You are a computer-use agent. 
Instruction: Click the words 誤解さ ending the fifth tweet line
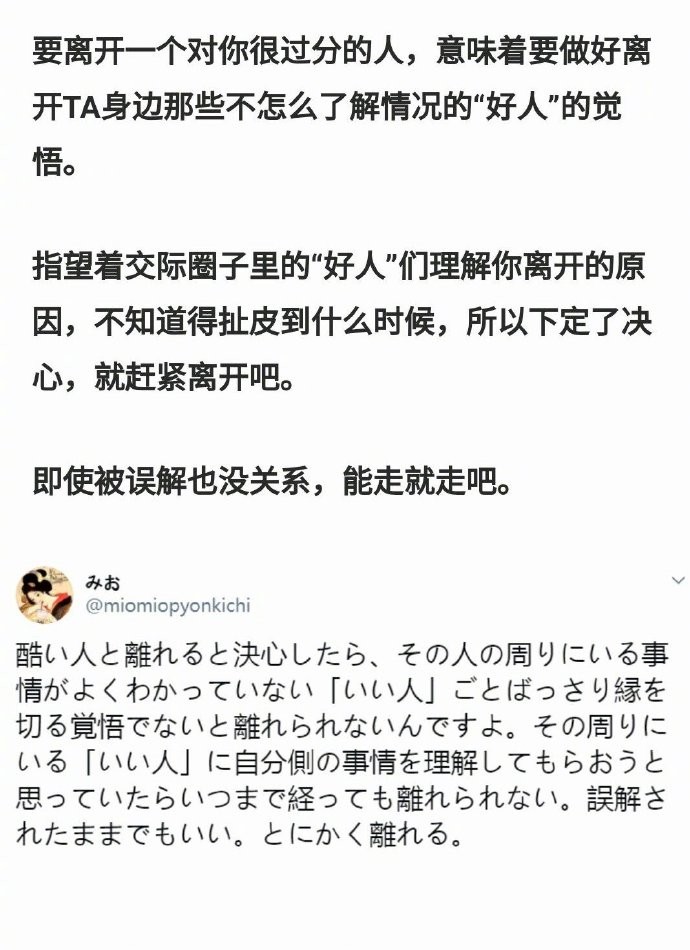[627, 799]
